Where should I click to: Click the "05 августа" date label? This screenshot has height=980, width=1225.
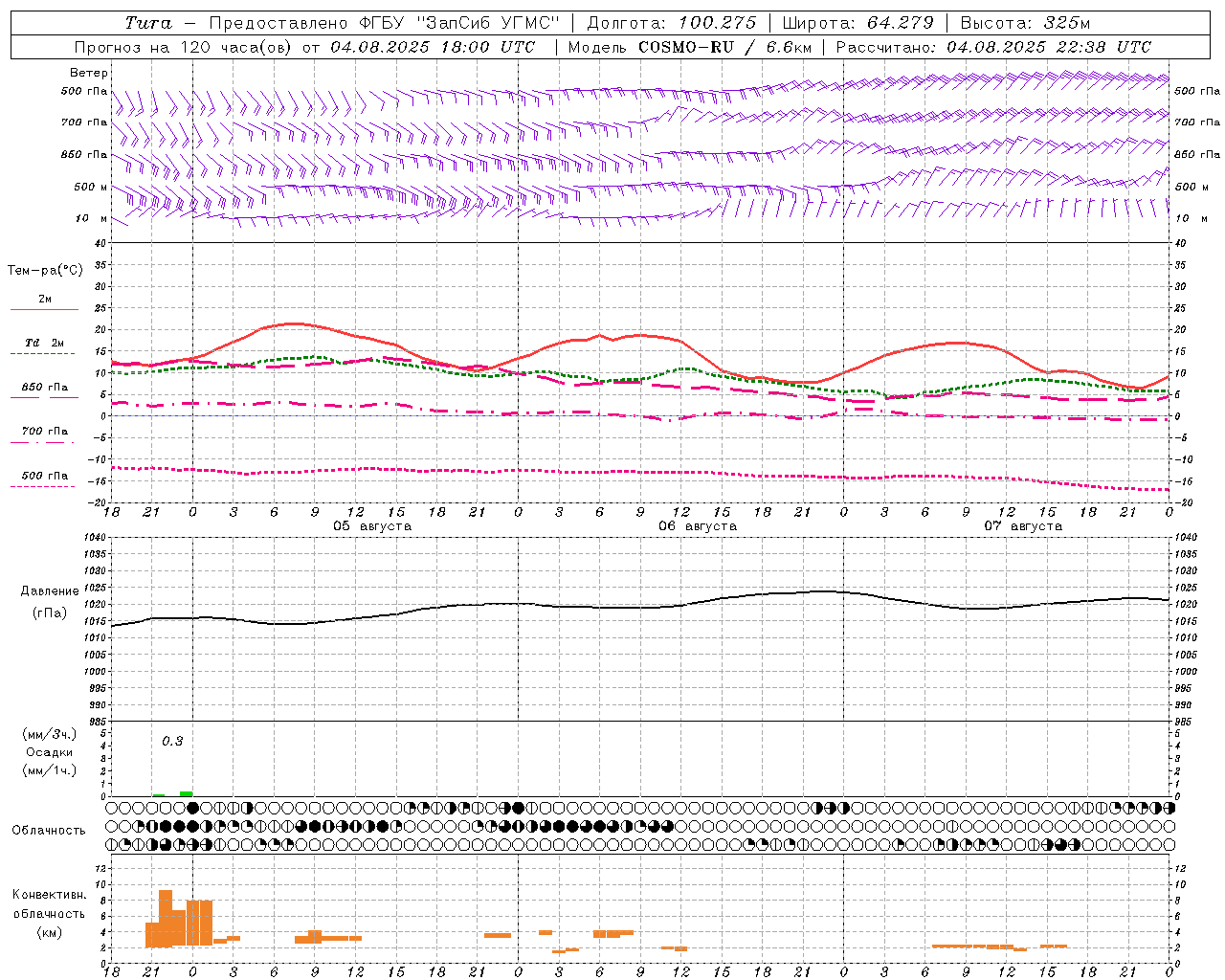[x=372, y=526]
